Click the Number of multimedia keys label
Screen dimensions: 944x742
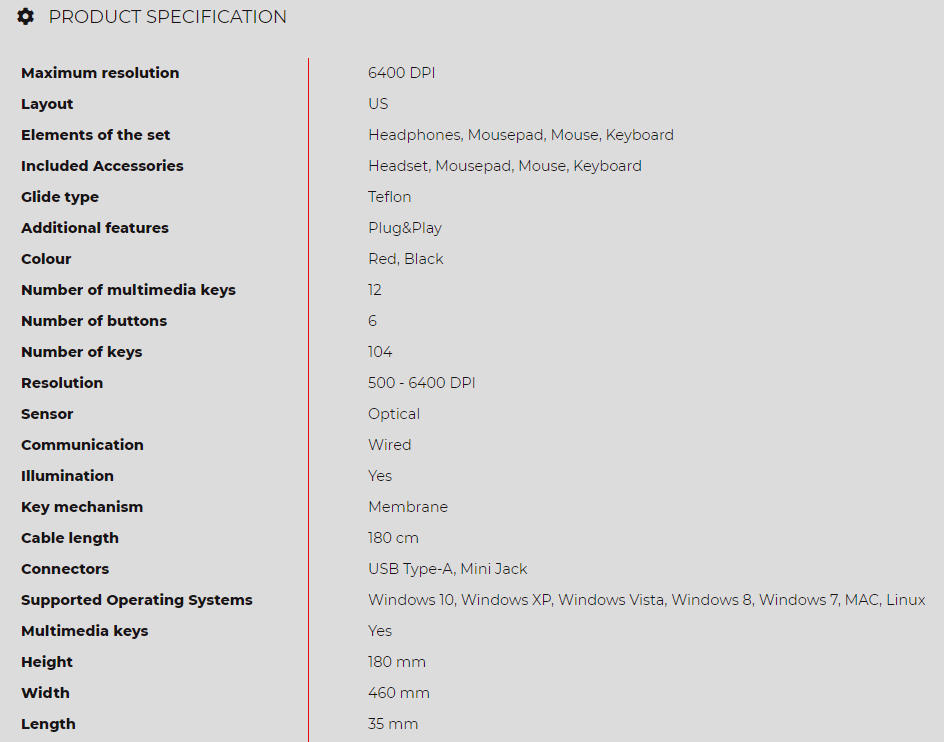pos(128,290)
